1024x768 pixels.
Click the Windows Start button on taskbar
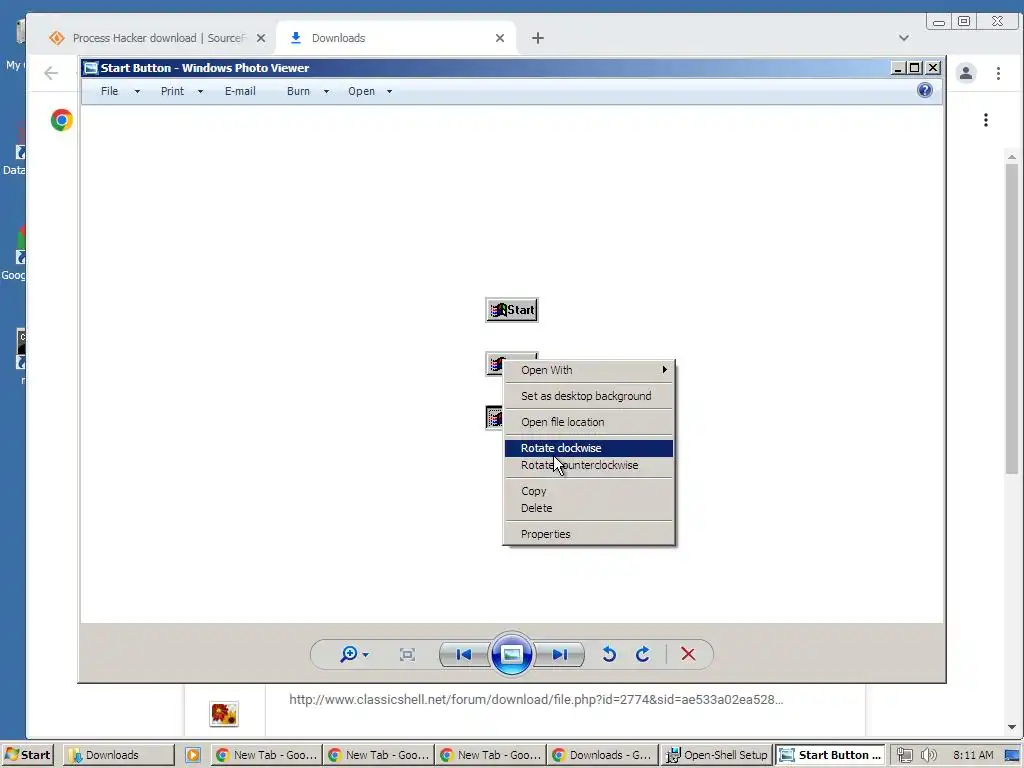click(27, 755)
